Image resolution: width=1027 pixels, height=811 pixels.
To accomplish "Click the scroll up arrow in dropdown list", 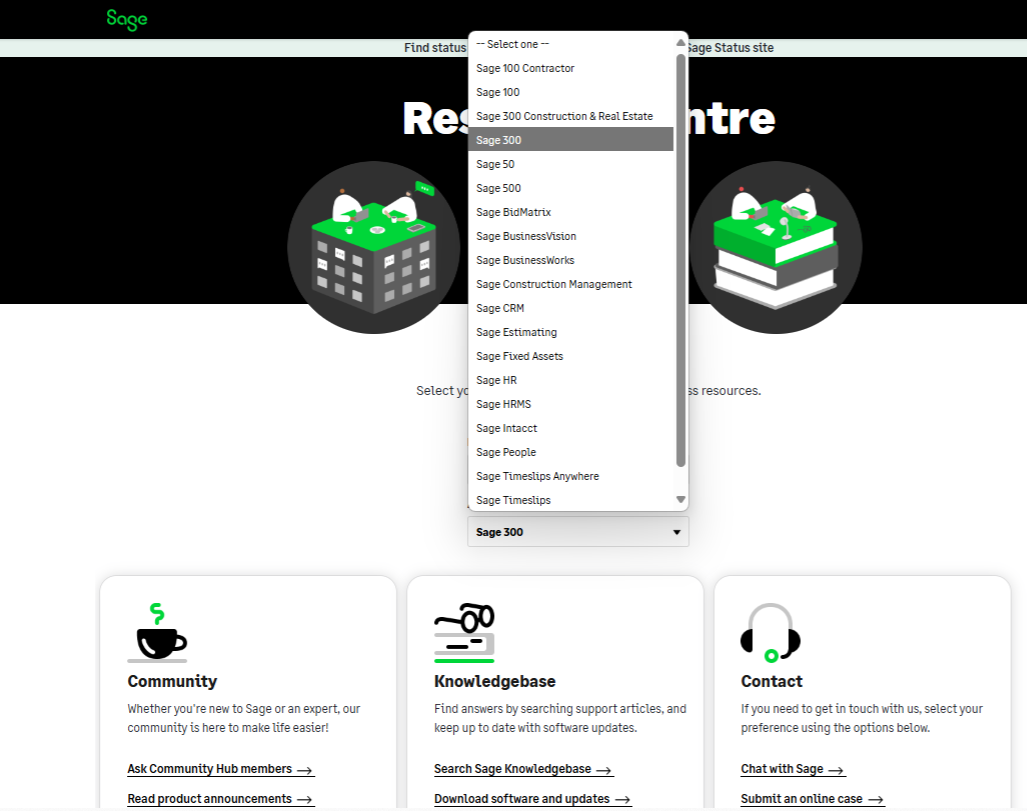I will click(x=681, y=43).
